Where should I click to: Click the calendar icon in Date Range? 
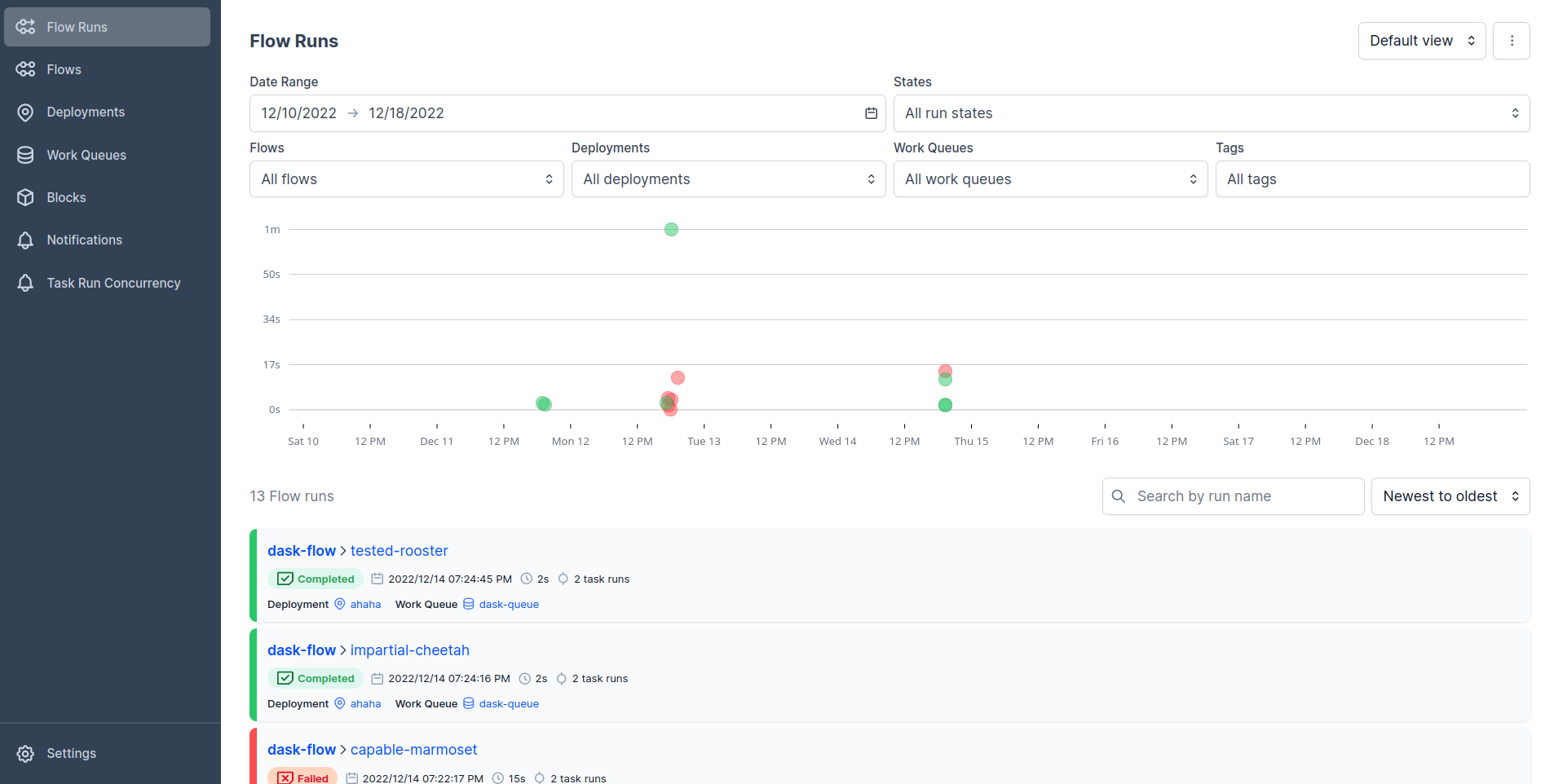point(871,113)
